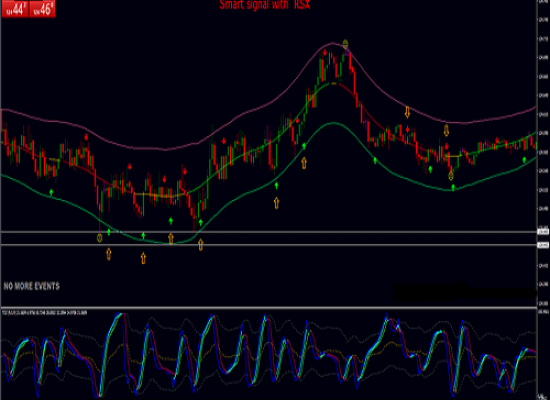Select the lowest orange up arrow below white lines
Screen dimensions: 550x400
point(143,258)
